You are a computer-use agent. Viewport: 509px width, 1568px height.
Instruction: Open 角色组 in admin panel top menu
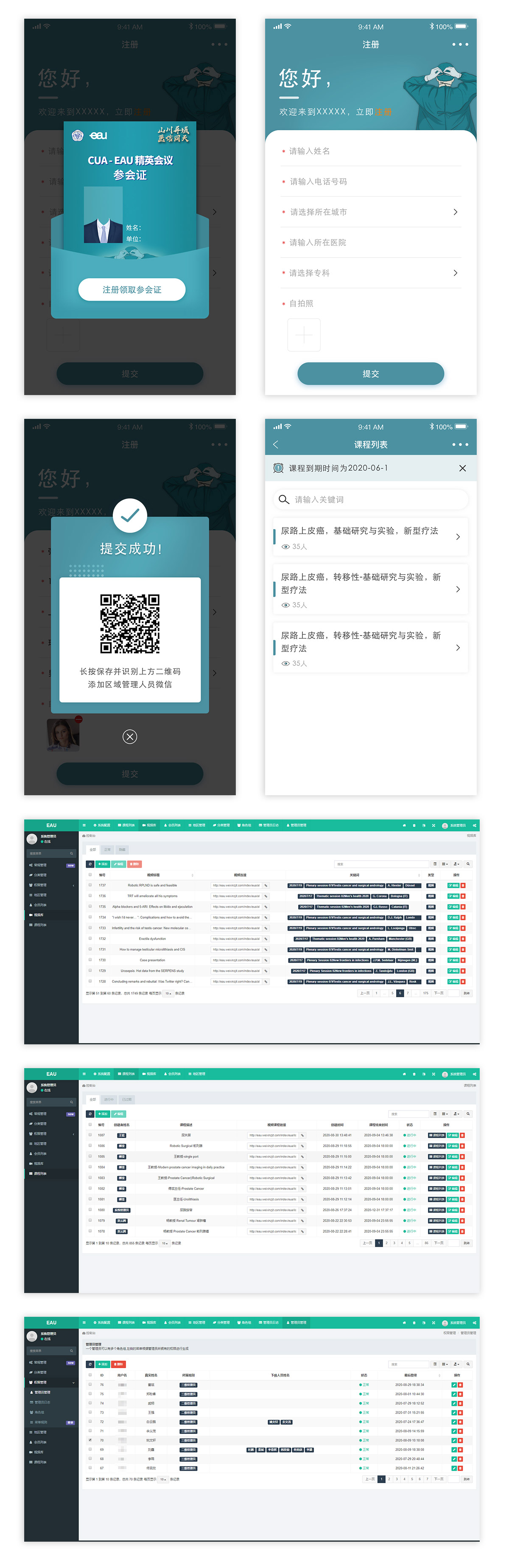pos(244,1322)
